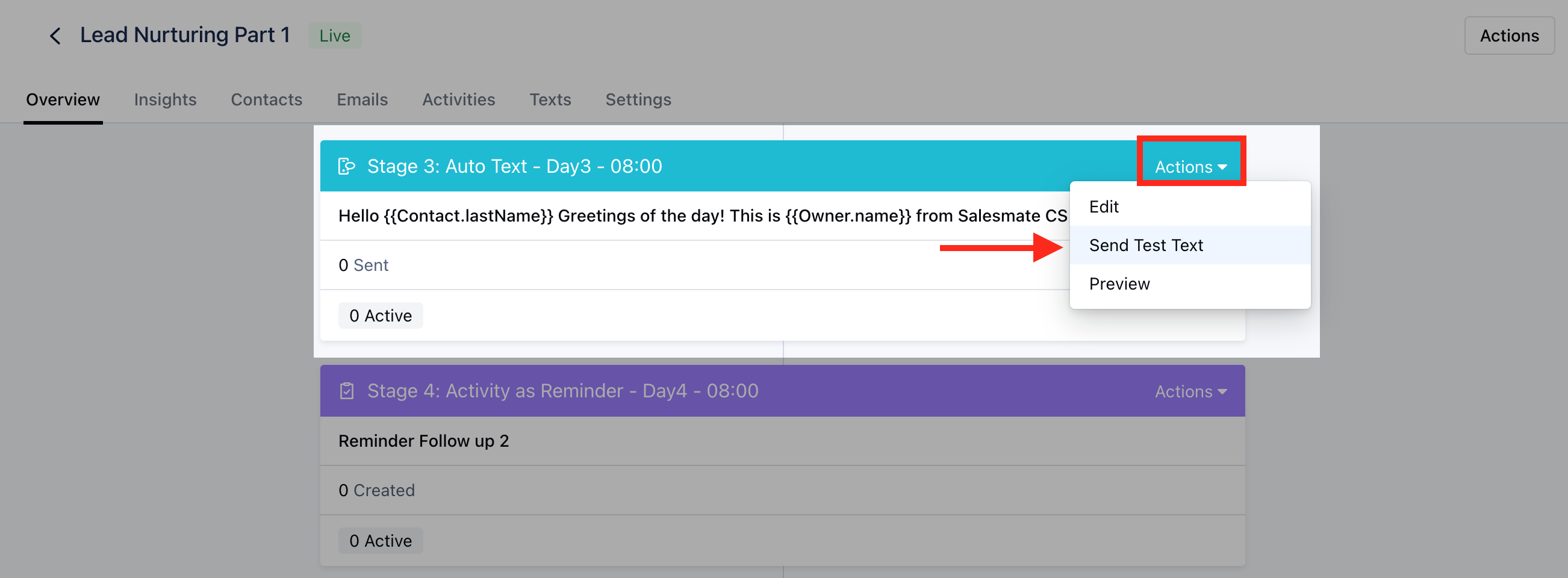Open the Settings tab
The width and height of the screenshot is (1568, 578).
coord(638,99)
